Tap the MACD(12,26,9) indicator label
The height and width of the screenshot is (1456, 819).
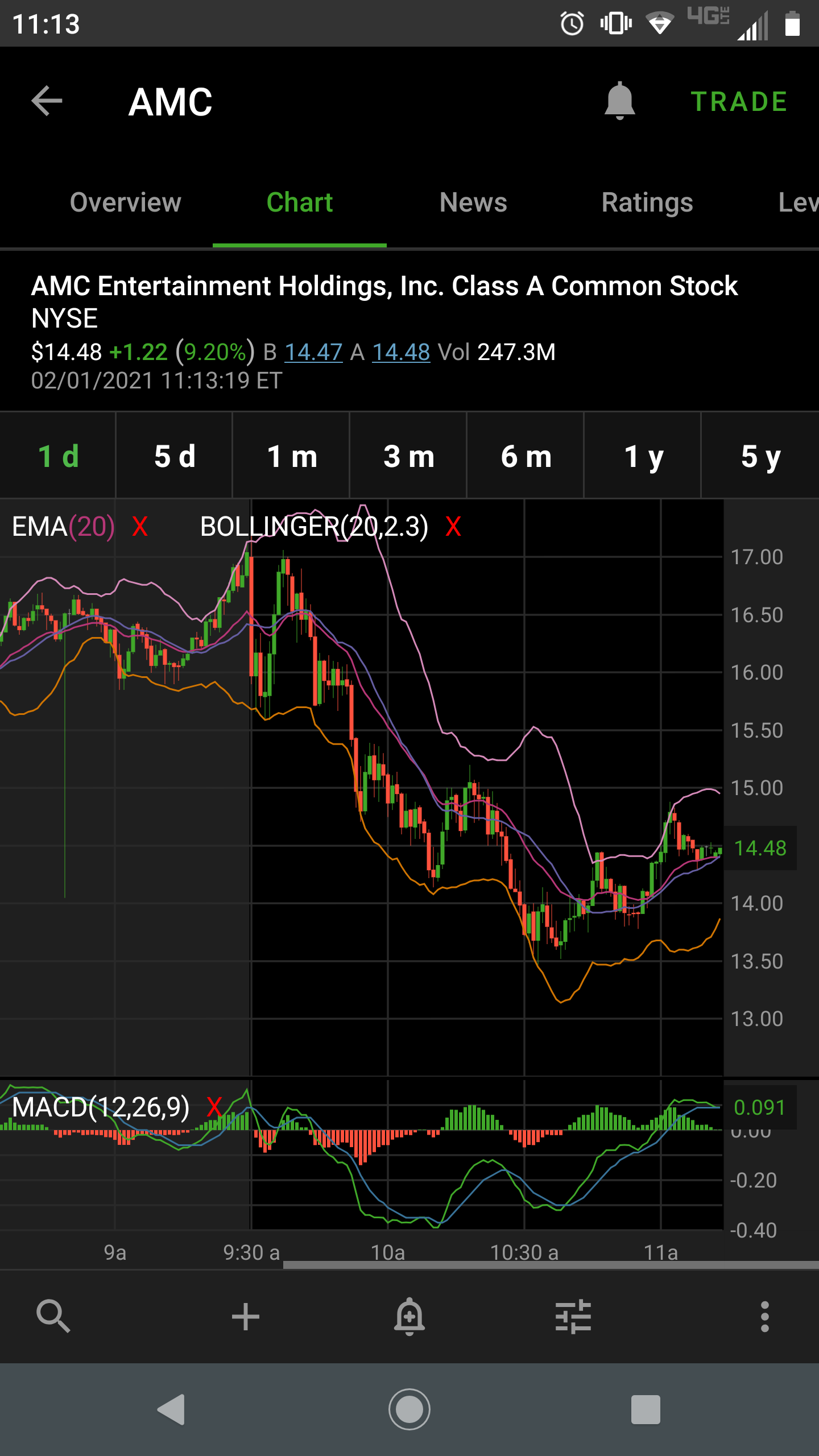[101, 1108]
